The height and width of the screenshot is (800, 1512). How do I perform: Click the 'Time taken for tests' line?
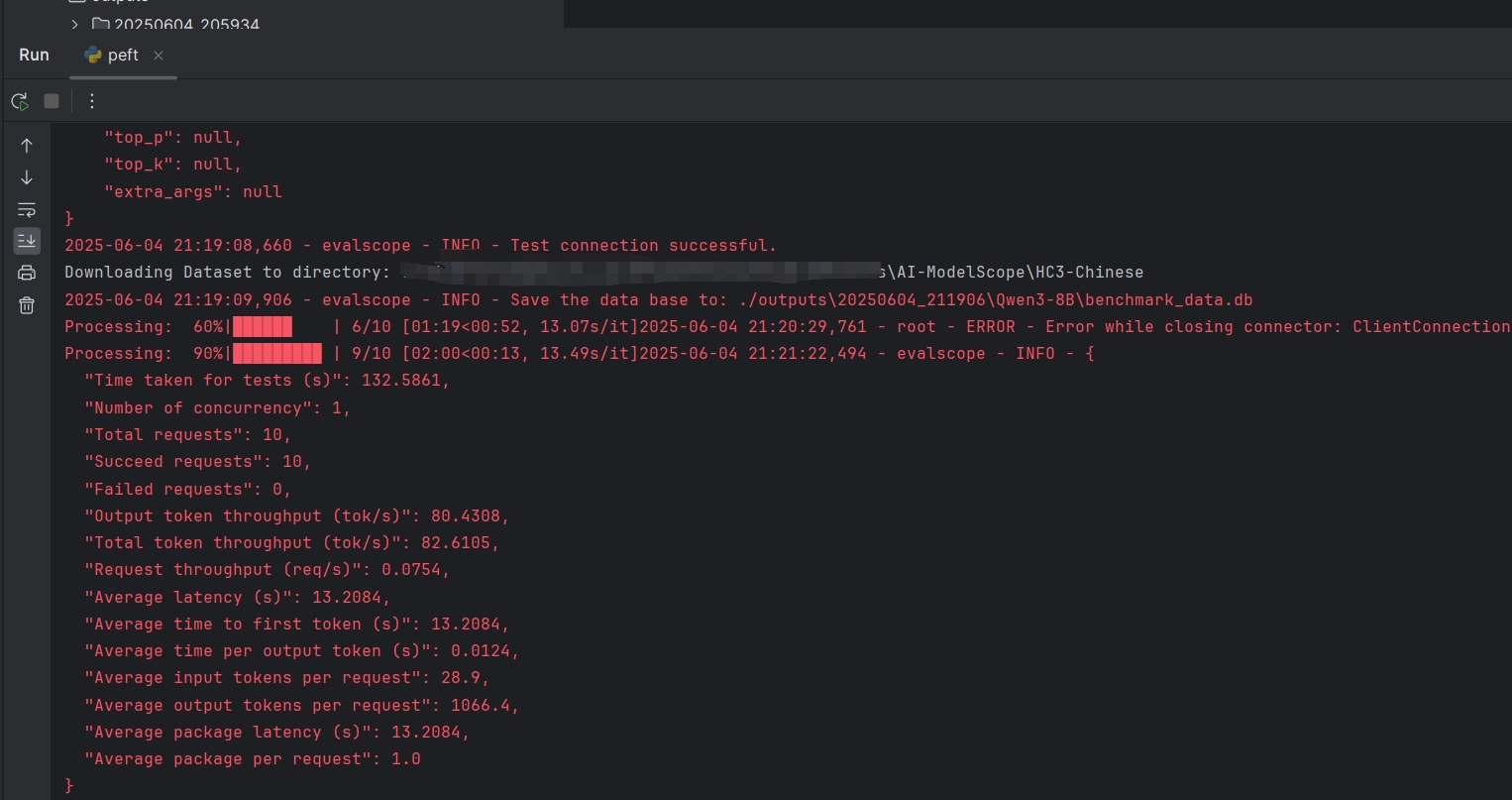click(x=267, y=381)
